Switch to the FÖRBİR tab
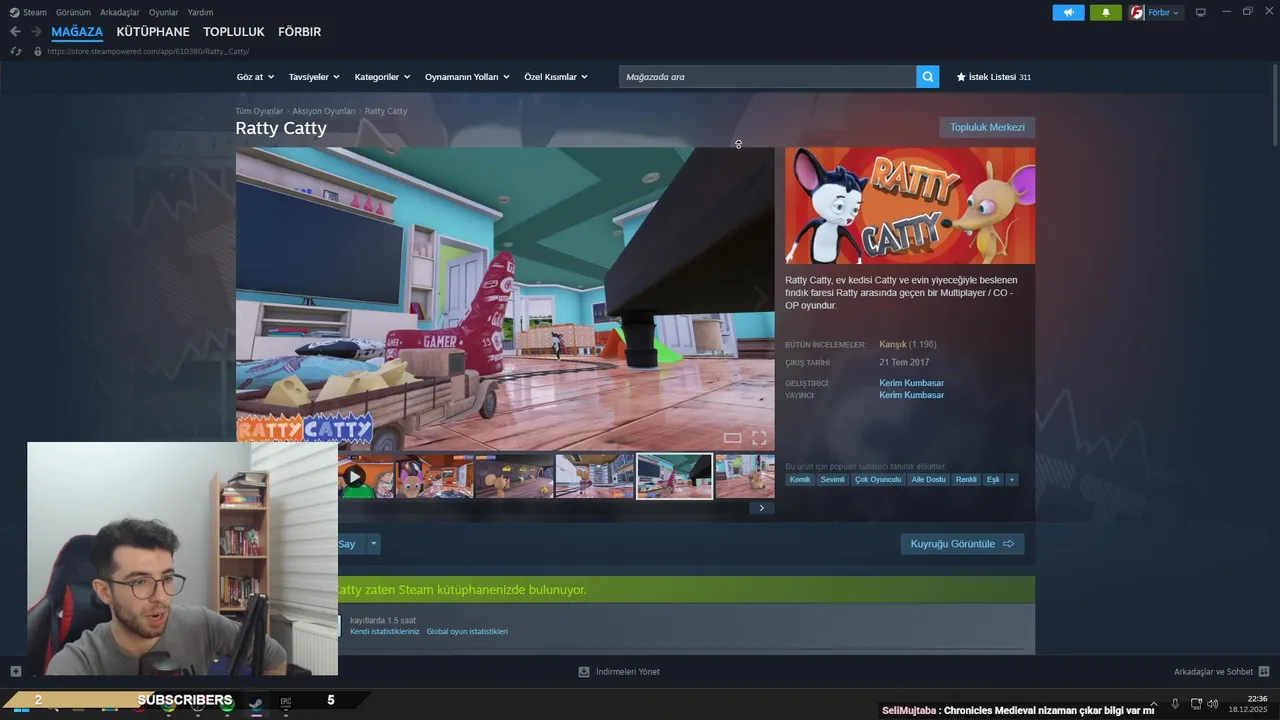 [300, 32]
